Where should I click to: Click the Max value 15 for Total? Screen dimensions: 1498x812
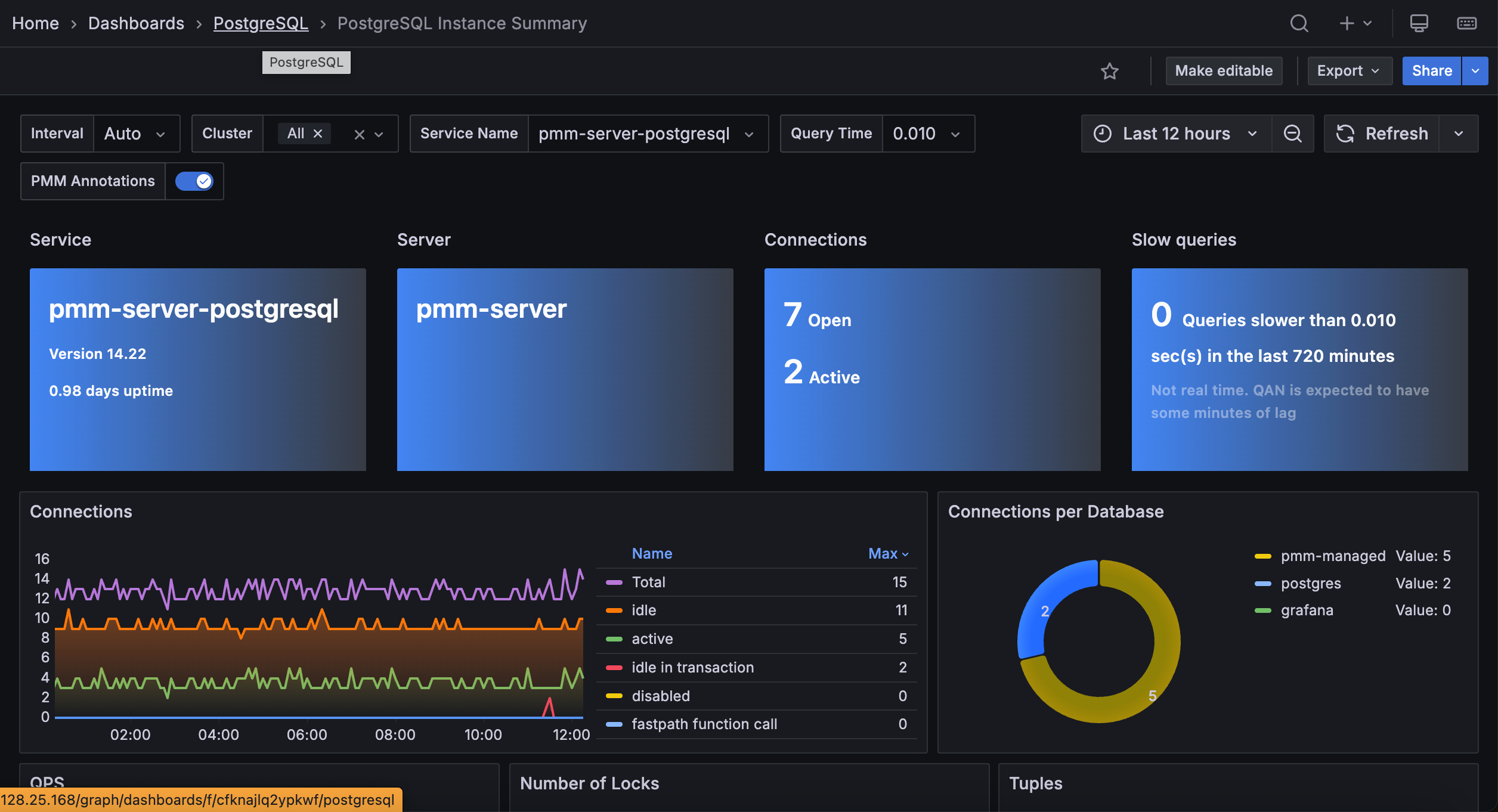coord(899,582)
